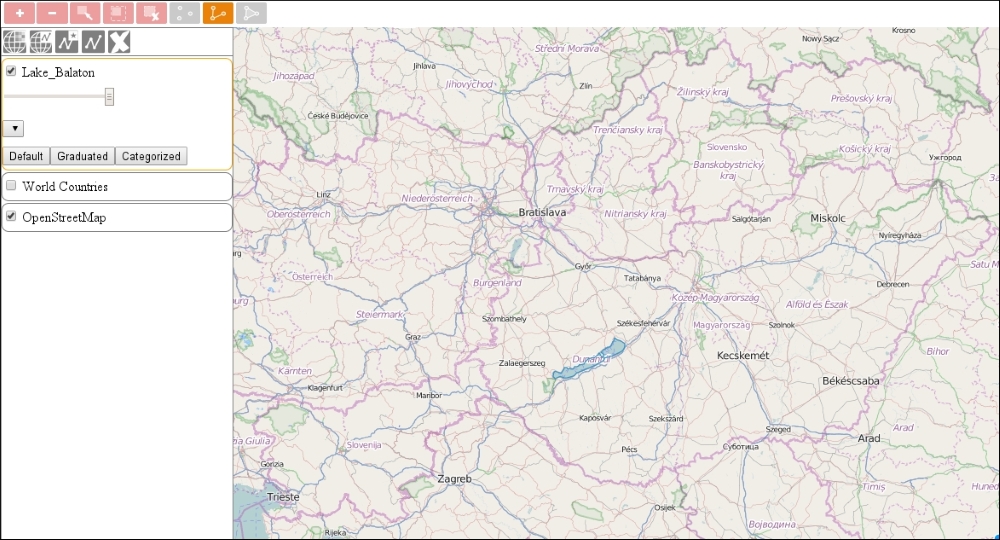Viewport: 1000px width, 540px height.
Task: Apply the Default style button
Action: [x=26, y=156]
